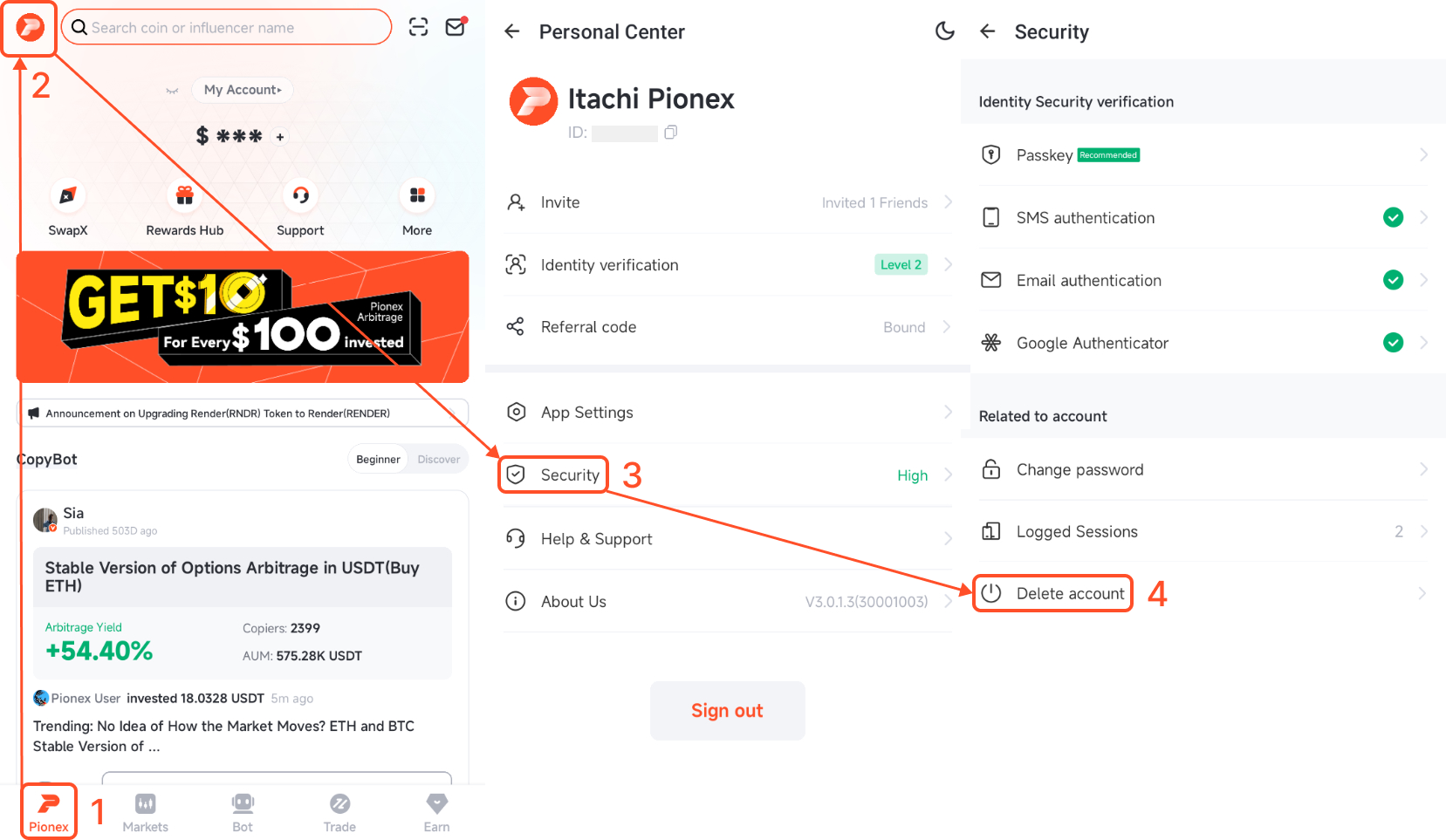
Task: Expand Help & Support chevron
Action: [x=948, y=539]
